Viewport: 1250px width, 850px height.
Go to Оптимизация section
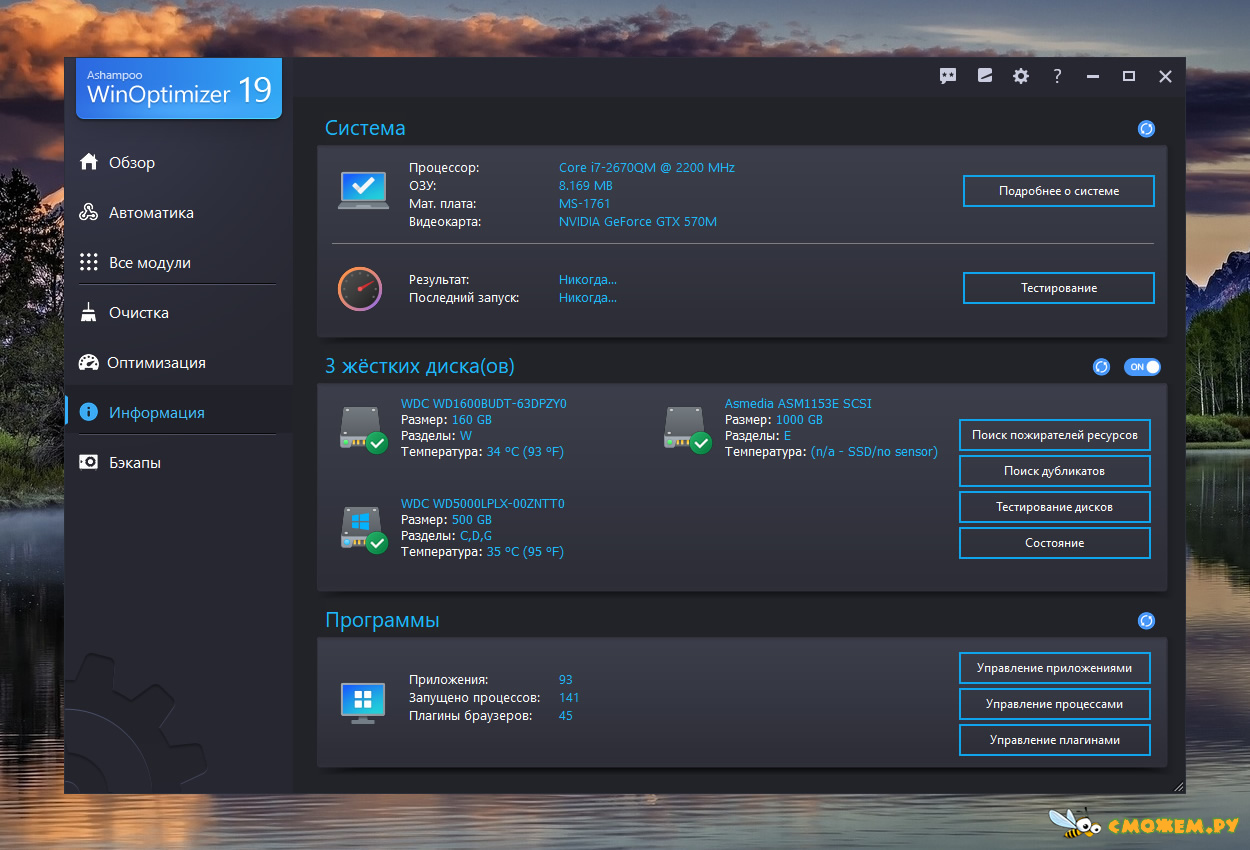(x=178, y=362)
